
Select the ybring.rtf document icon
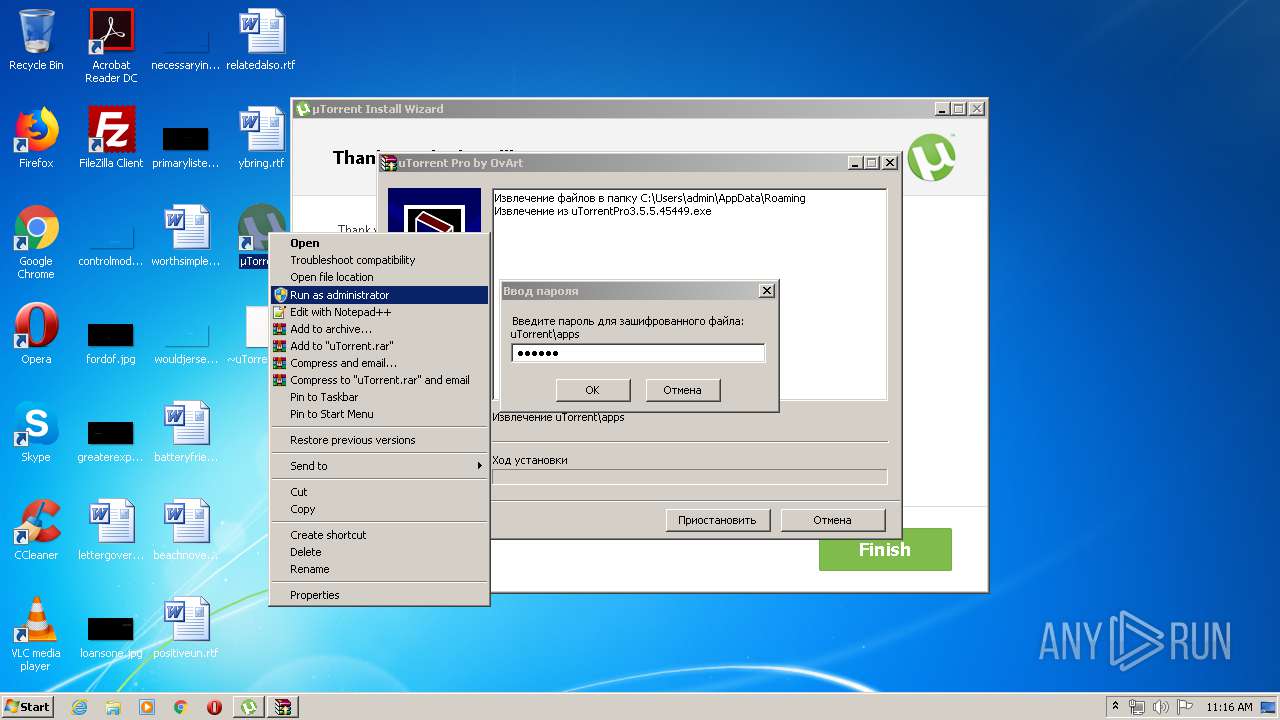[x=261, y=138]
